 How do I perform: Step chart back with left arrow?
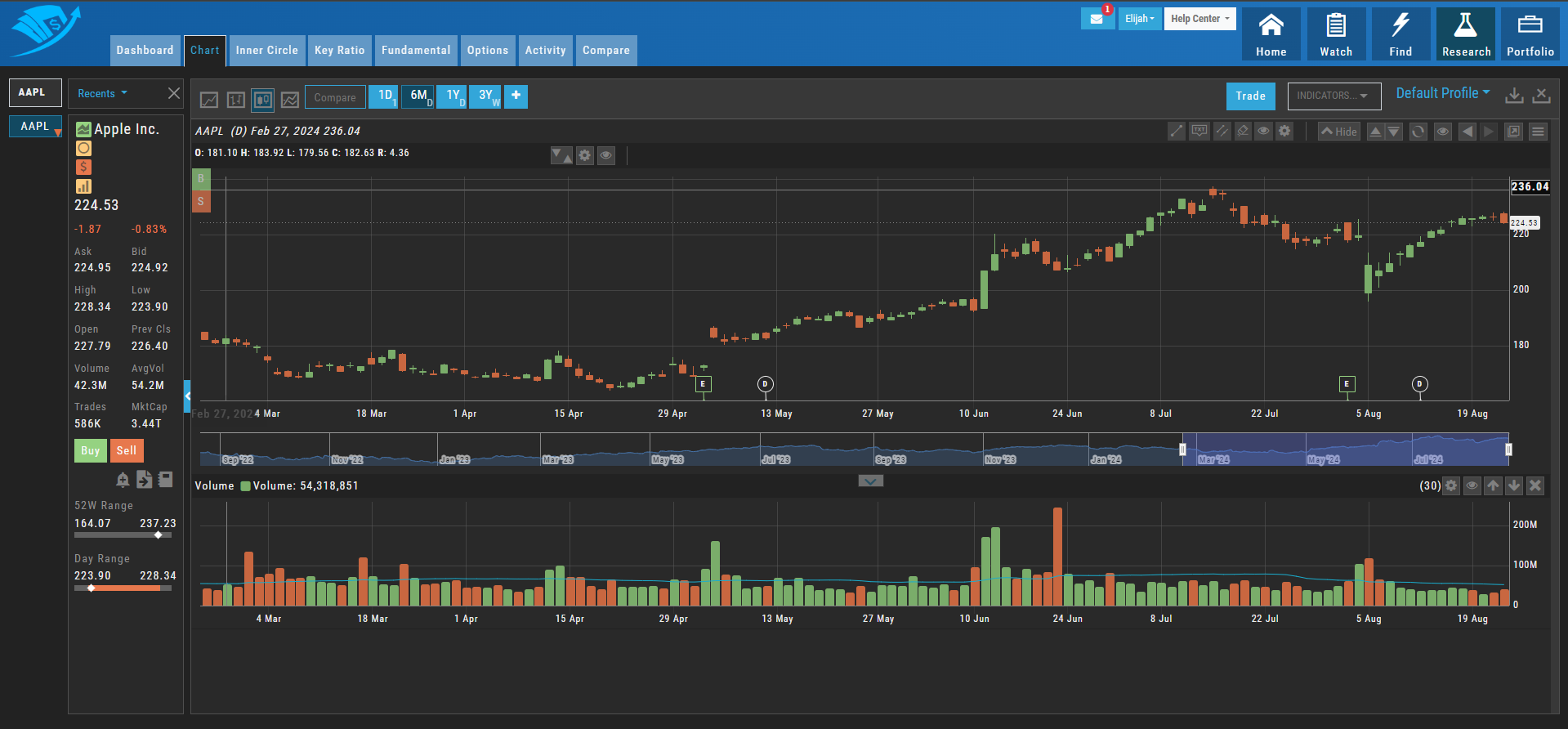click(1467, 132)
